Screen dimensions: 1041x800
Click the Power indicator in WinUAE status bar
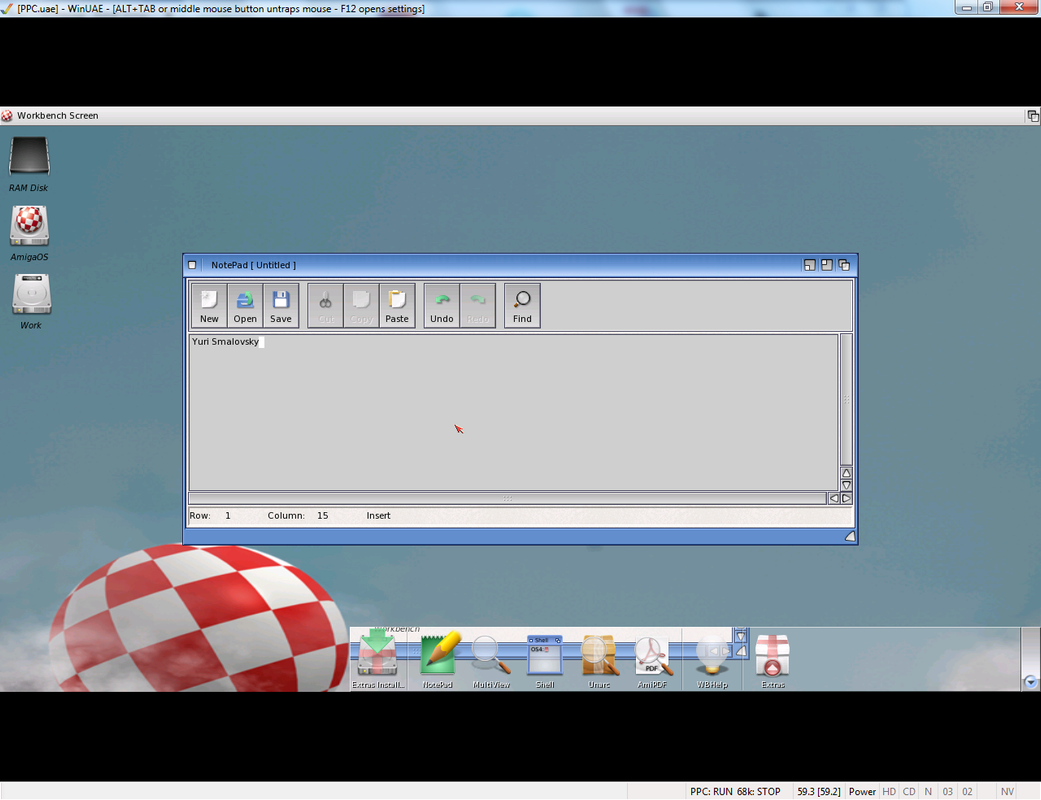click(x=862, y=791)
